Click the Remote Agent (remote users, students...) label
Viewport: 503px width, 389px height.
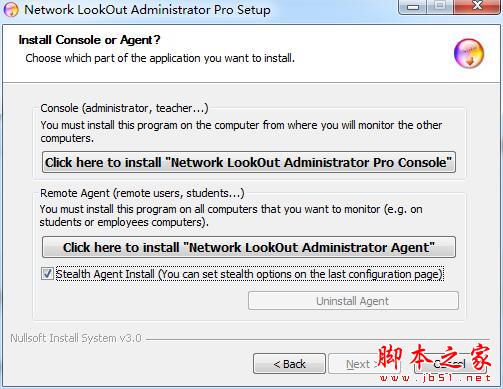(142, 193)
